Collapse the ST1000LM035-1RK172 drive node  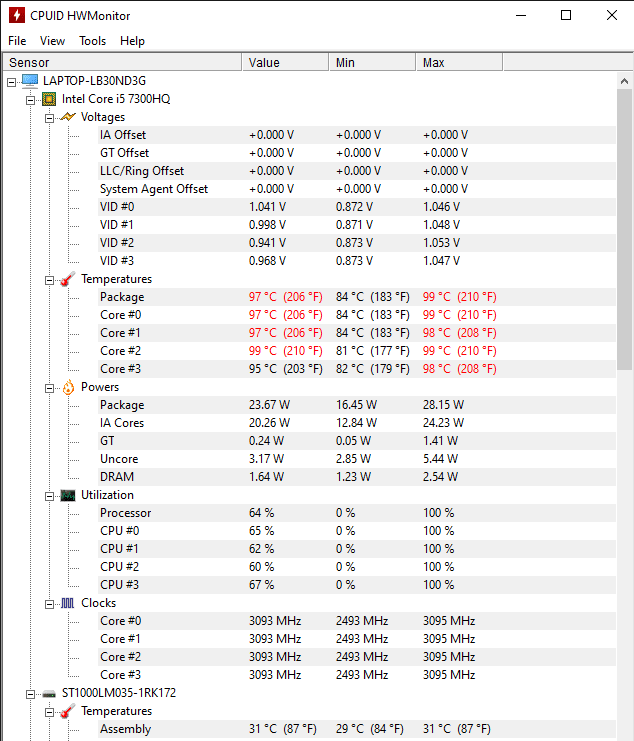[31, 694]
